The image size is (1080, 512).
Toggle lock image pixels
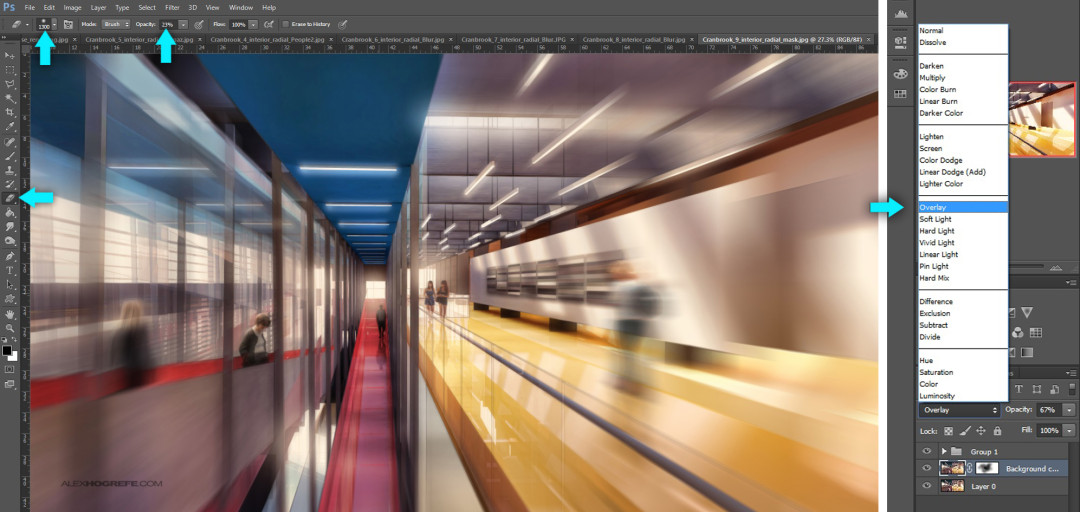(965, 431)
